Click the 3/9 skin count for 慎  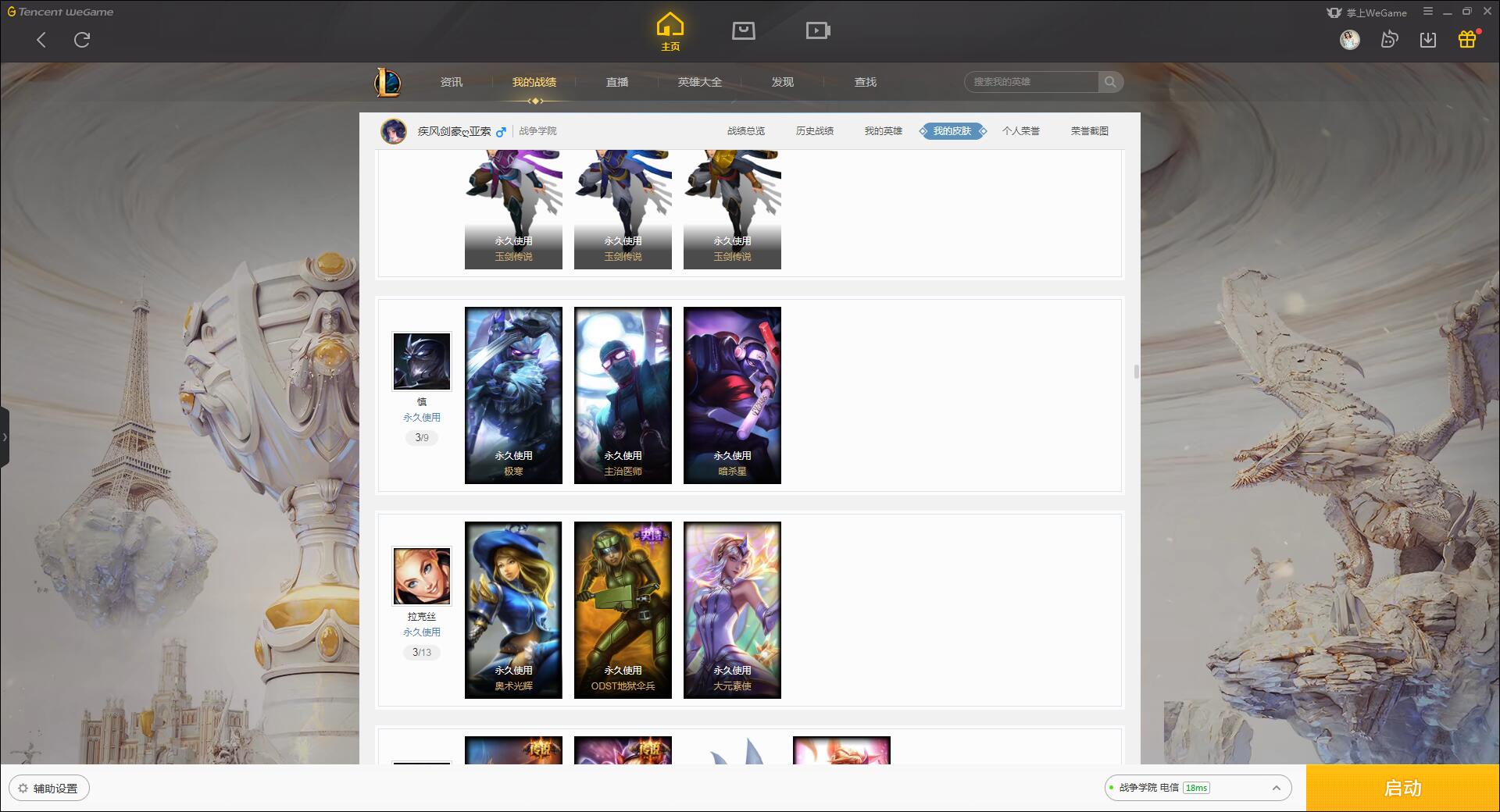[x=422, y=438]
